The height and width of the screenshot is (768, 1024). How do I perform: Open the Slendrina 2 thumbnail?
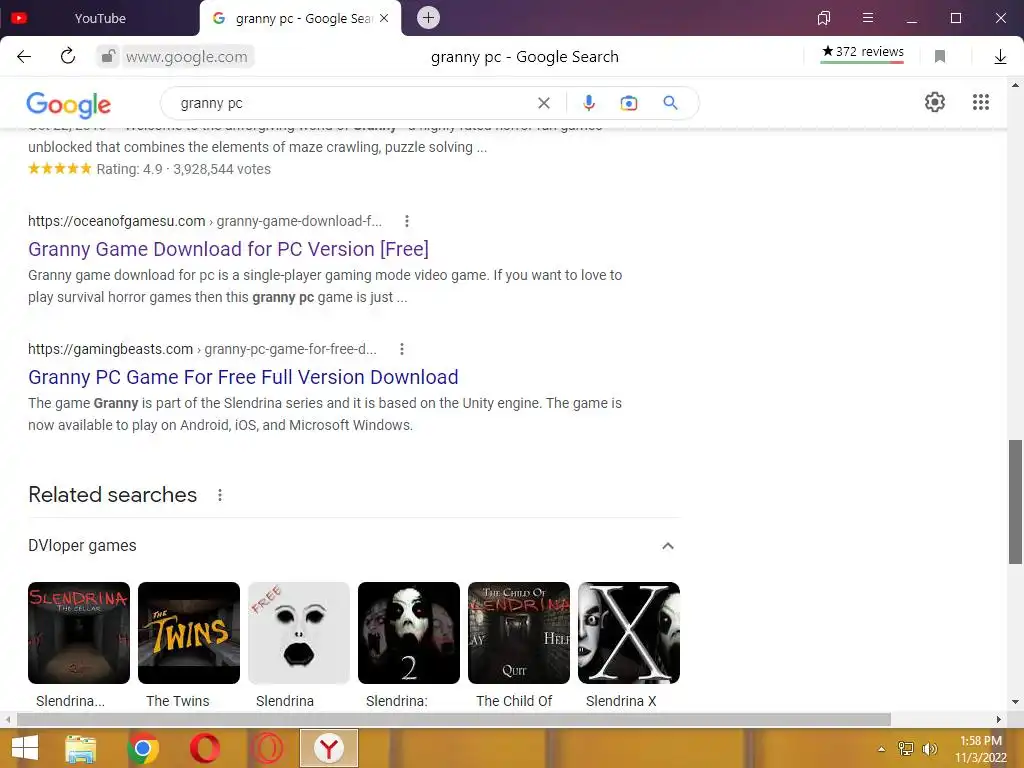[x=409, y=633]
